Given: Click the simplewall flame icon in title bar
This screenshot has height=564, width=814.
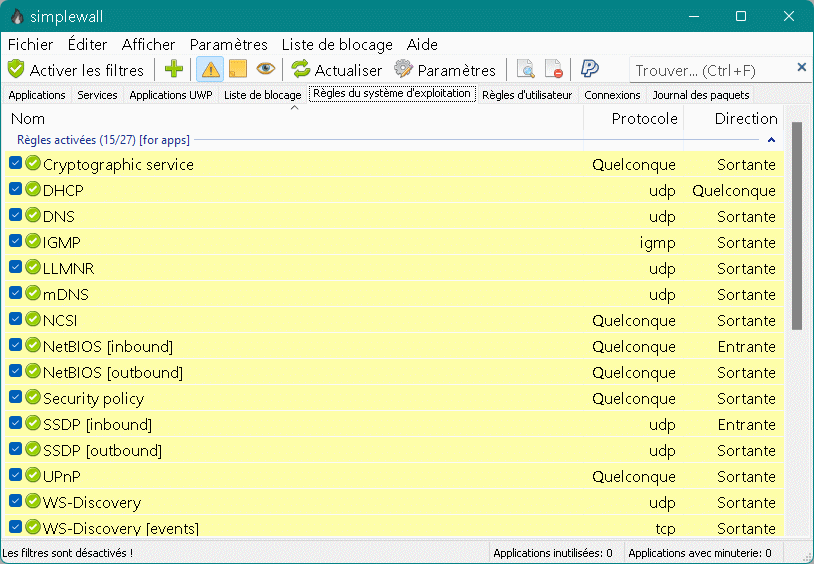Looking at the screenshot, I should (17, 17).
